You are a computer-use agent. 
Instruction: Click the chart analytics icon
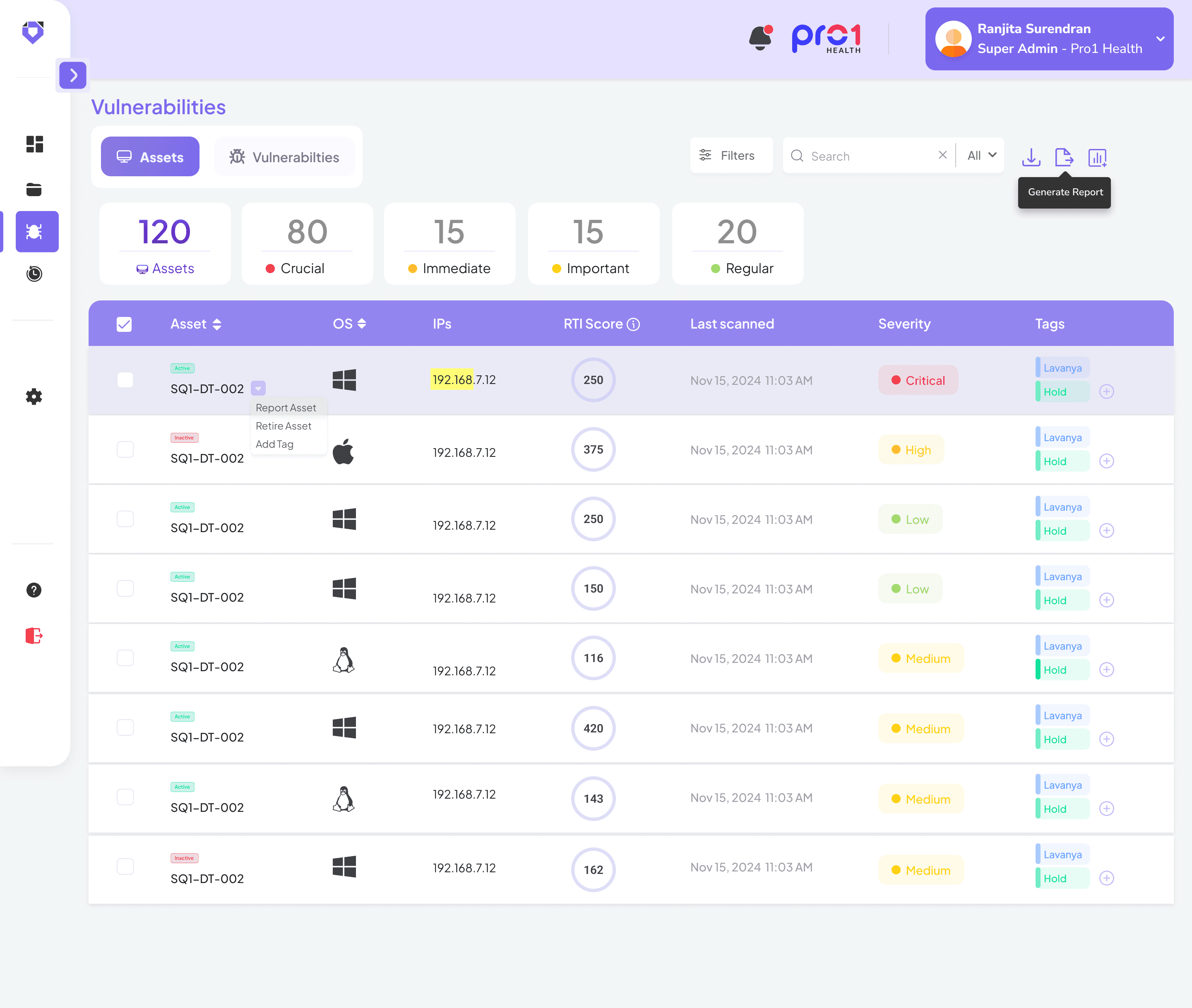[x=1097, y=157]
